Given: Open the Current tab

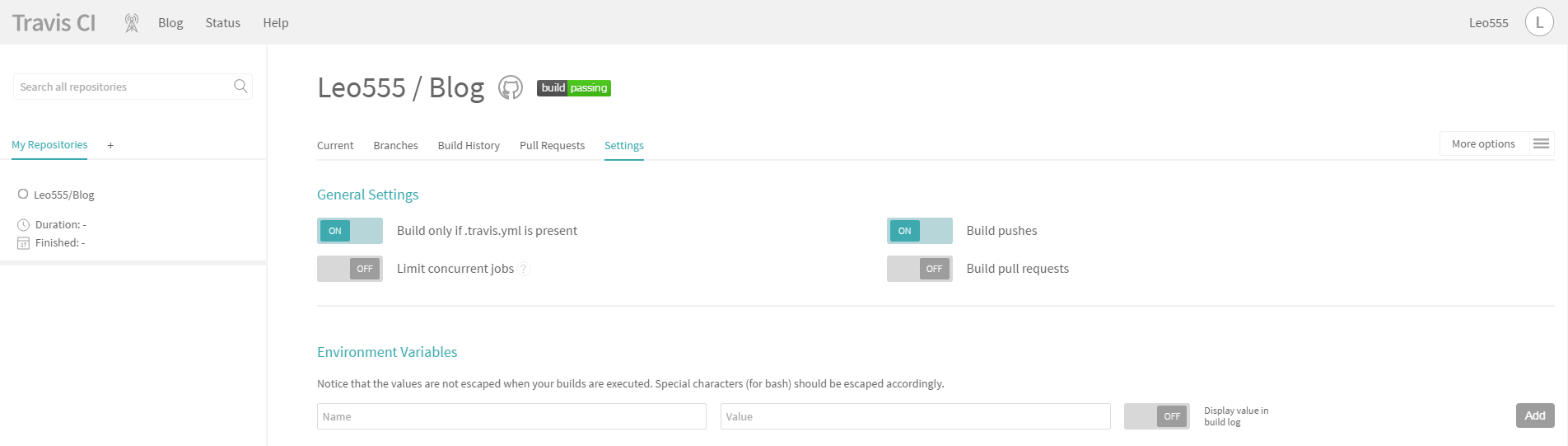Looking at the screenshot, I should (335, 145).
